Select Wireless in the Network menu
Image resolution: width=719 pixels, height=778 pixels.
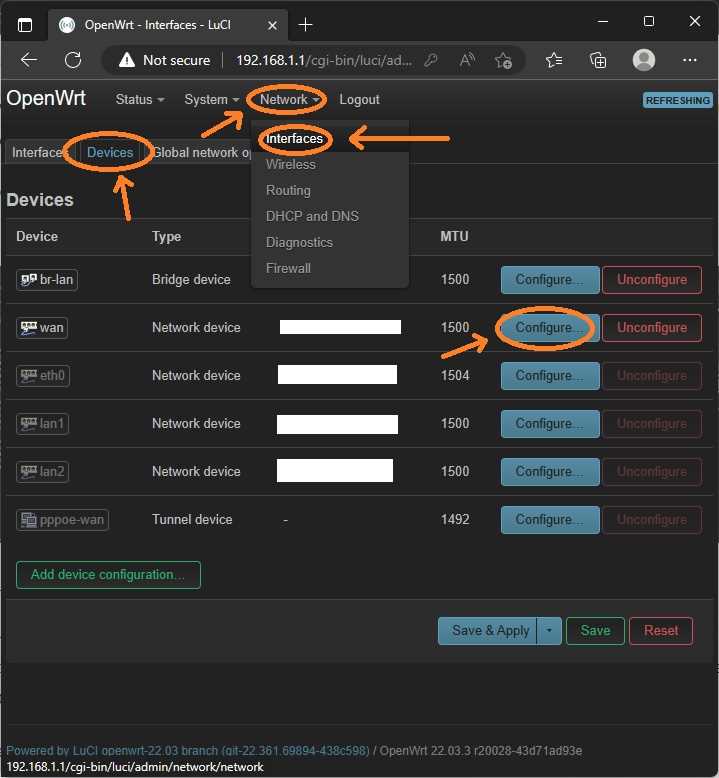pos(291,164)
